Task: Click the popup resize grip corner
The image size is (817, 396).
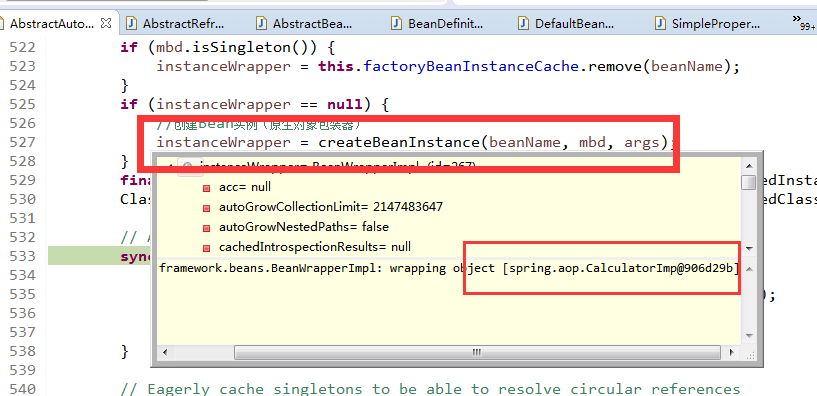Action: tap(750, 354)
